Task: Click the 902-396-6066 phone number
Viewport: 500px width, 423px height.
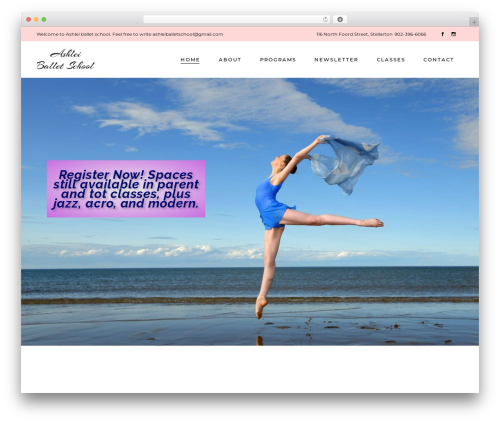Action: pos(410,34)
